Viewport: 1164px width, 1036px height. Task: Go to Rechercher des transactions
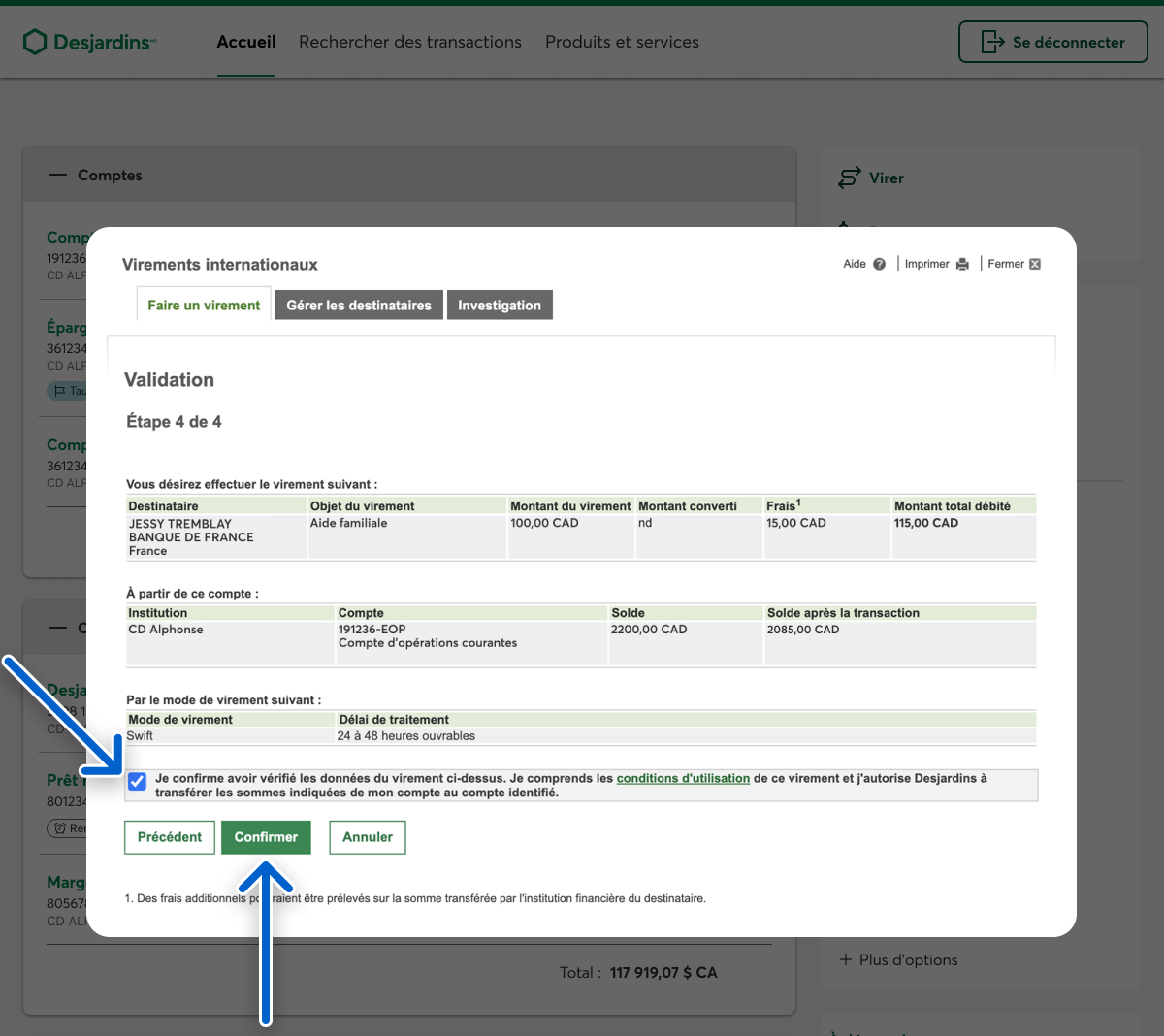(409, 42)
